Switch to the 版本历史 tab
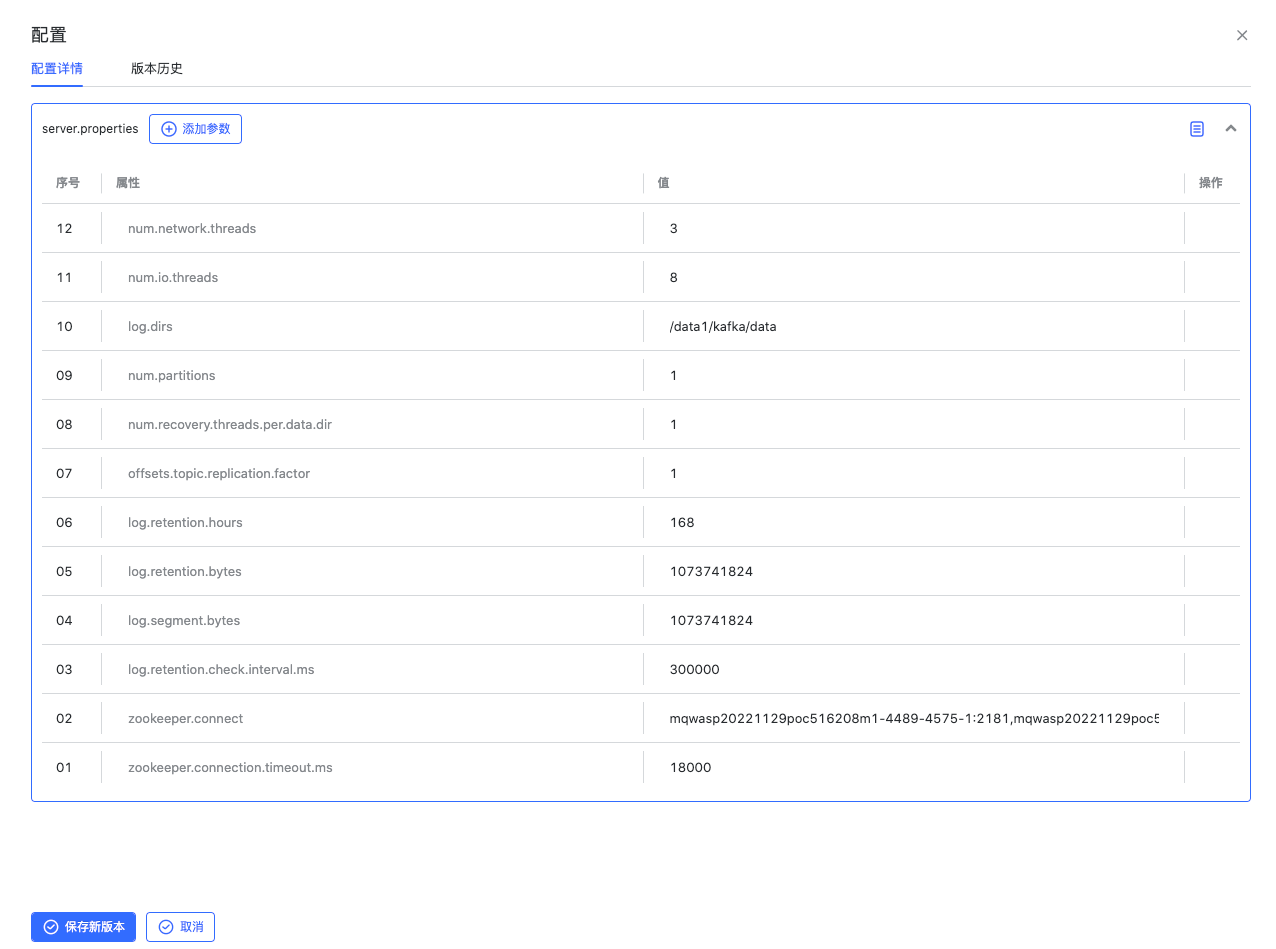This screenshot has width=1276, height=949. [157, 69]
